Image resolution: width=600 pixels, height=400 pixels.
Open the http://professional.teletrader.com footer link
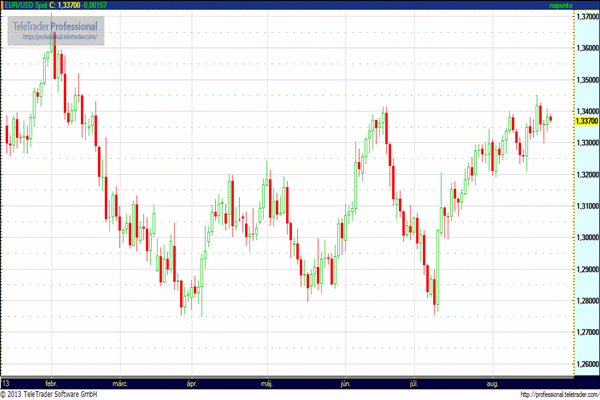[549, 395]
